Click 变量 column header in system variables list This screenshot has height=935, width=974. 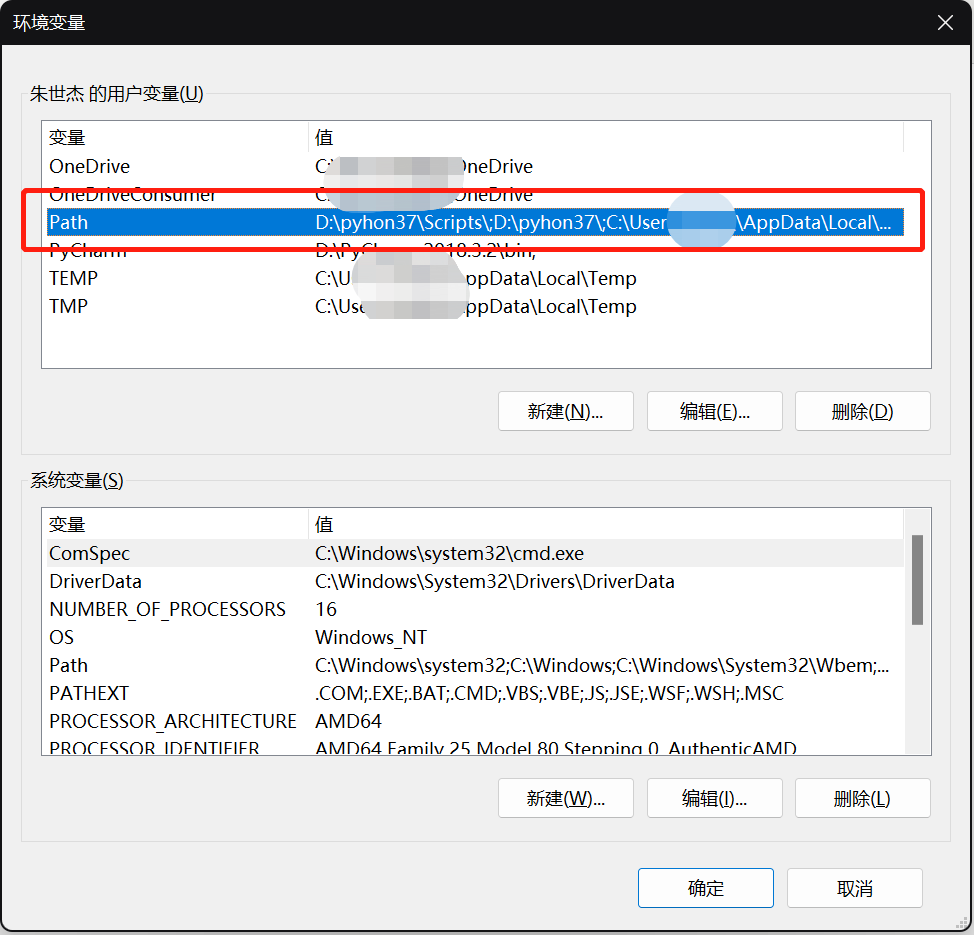[175, 524]
